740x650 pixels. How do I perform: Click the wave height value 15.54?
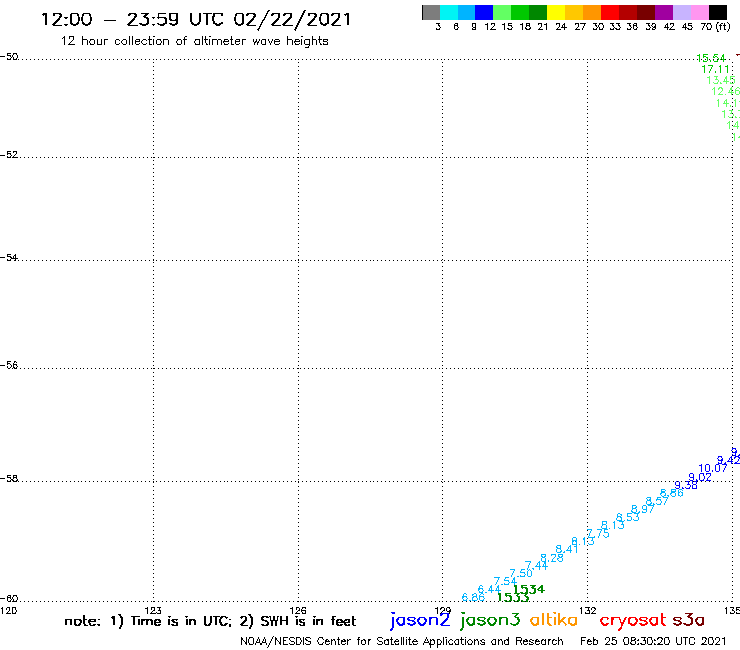711,58
